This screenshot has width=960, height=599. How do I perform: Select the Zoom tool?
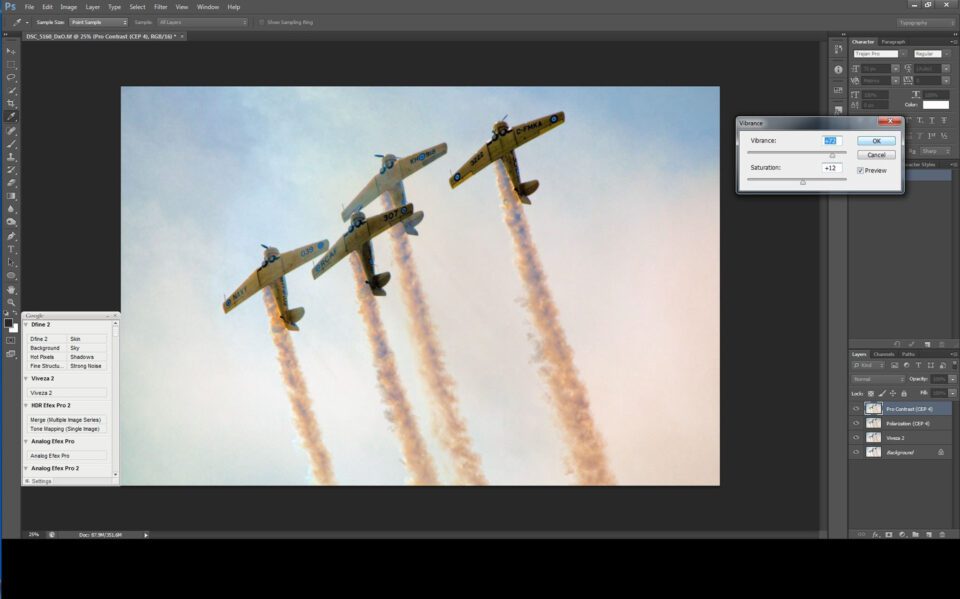[11, 302]
